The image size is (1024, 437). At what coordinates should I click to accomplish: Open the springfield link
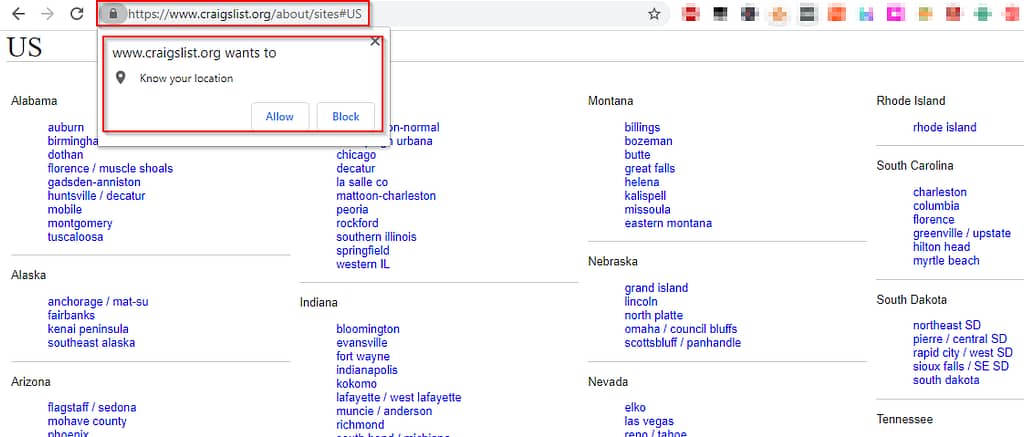click(x=362, y=251)
